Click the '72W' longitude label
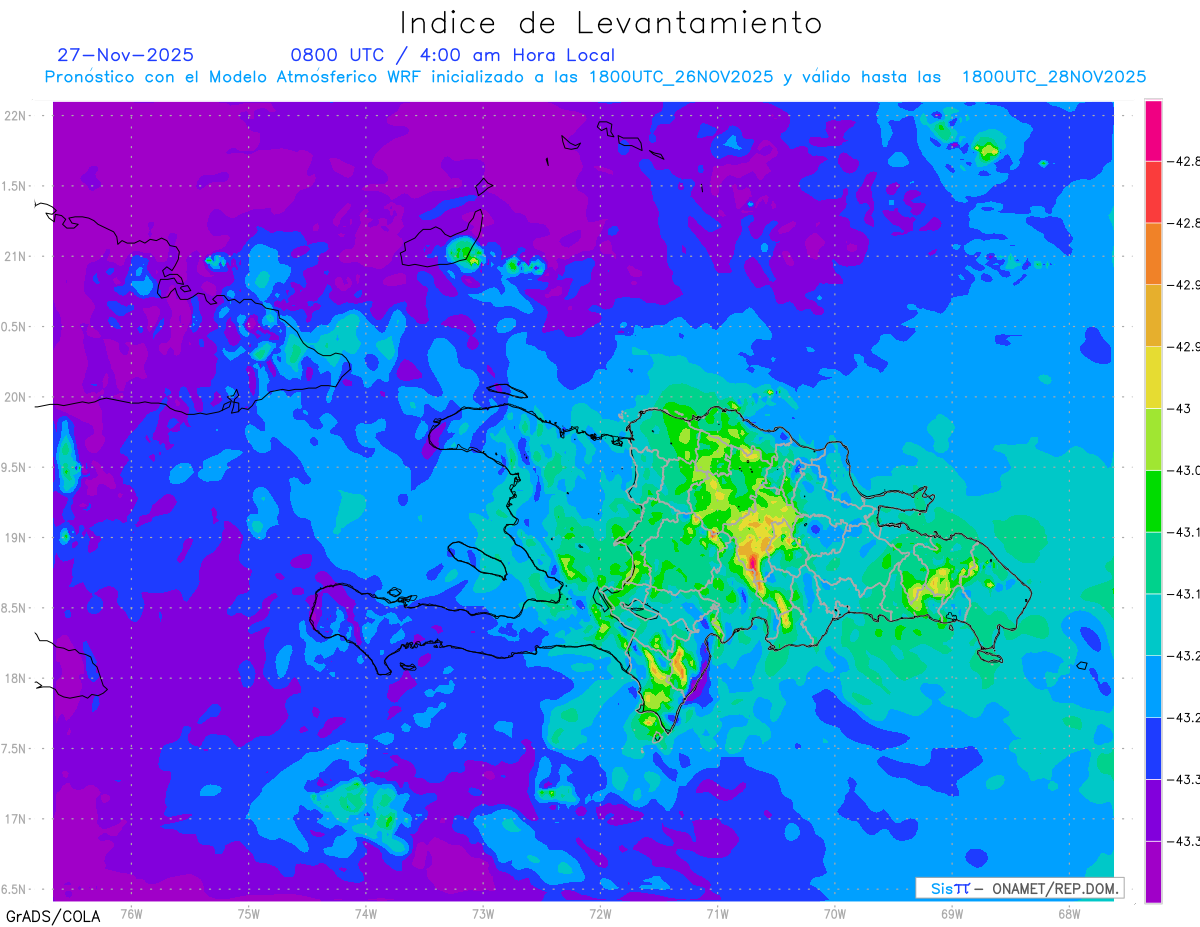 coord(600,913)
